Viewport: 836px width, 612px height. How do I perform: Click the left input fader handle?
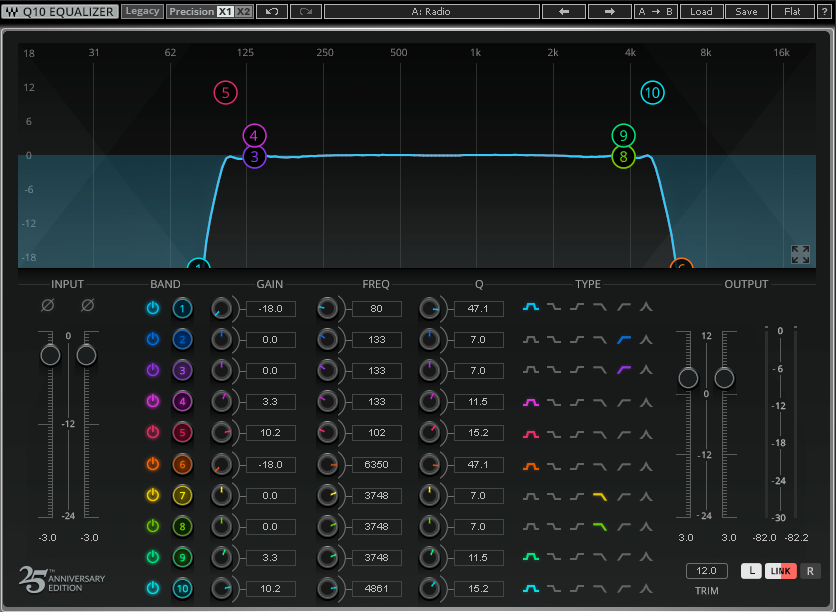(51, 355)
